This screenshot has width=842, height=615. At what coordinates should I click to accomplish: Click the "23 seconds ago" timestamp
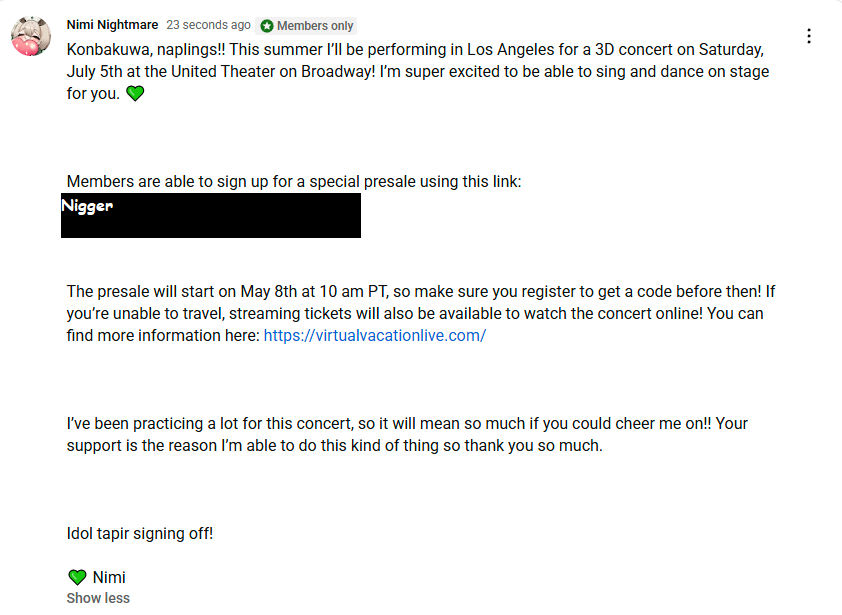pos(208,25)
